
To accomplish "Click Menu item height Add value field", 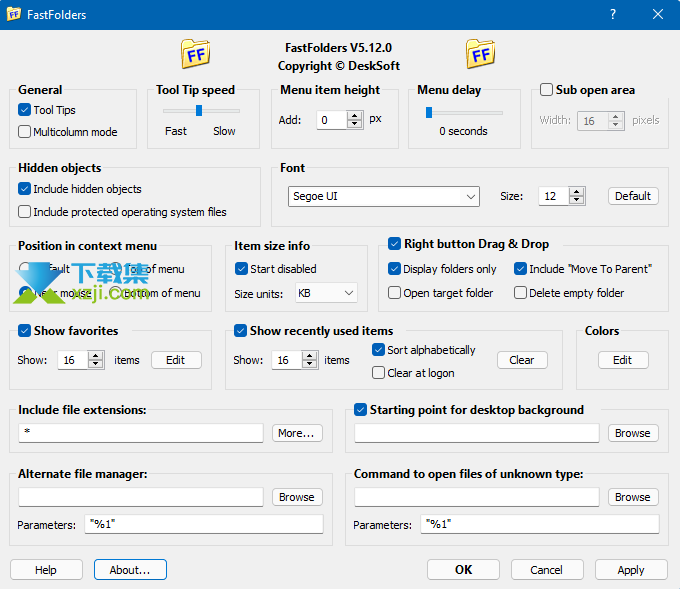I will pyautogui.click(x=332, y=120).
